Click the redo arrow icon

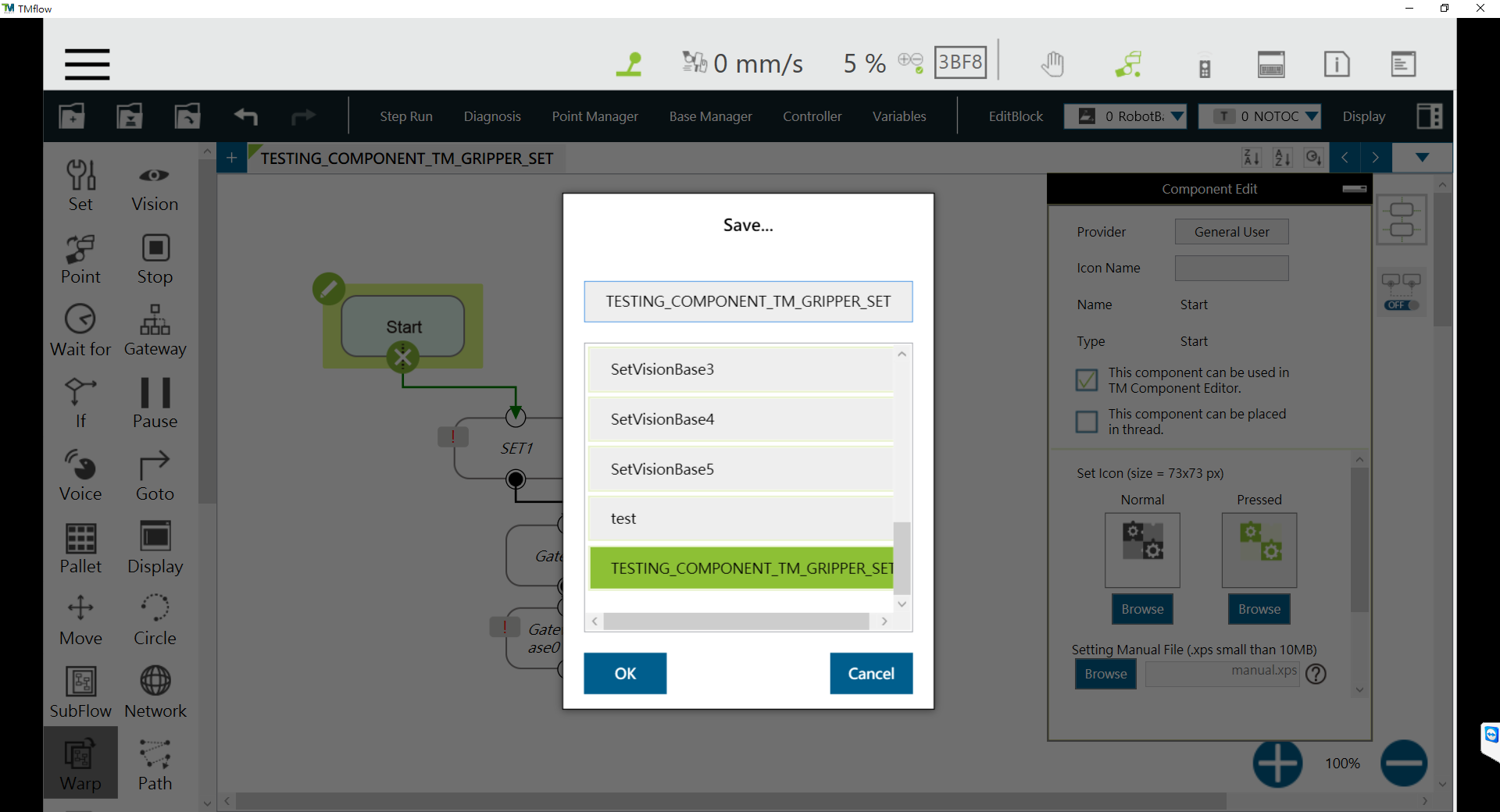303,116
